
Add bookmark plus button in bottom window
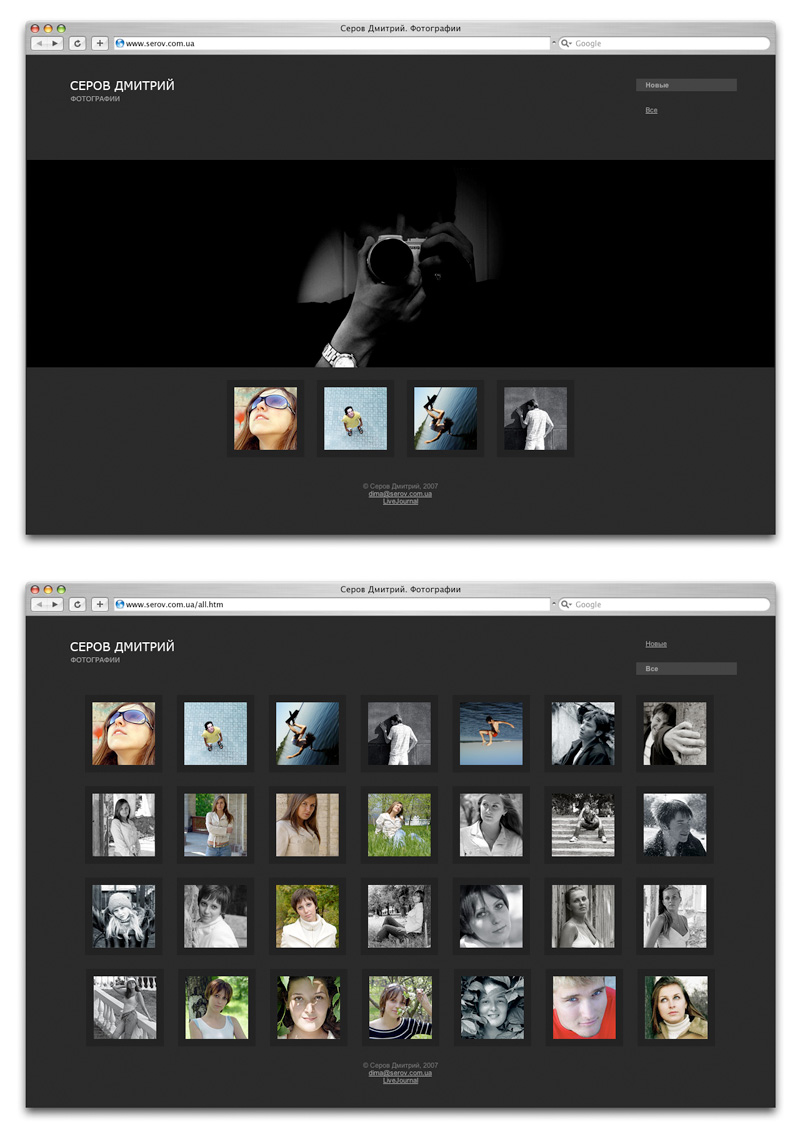click(100, 604)
